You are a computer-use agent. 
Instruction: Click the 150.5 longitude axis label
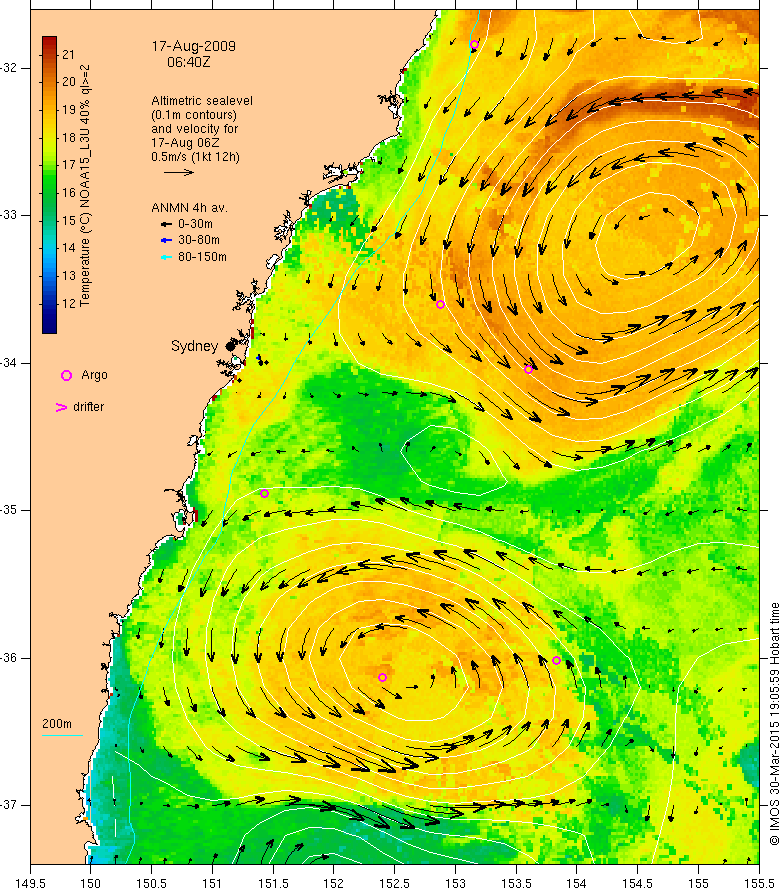pyautogui.click(x=152, y=883)
